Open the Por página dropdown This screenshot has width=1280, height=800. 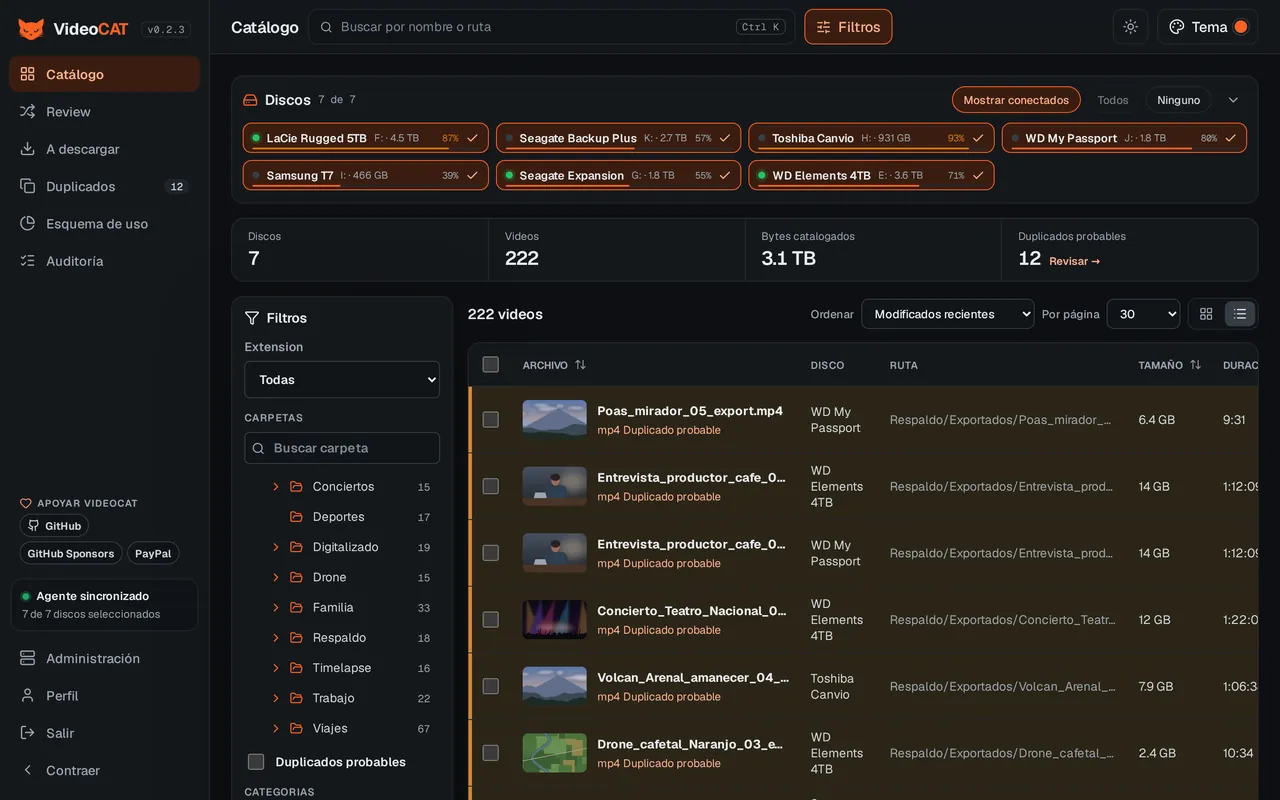click(1143, 314)
